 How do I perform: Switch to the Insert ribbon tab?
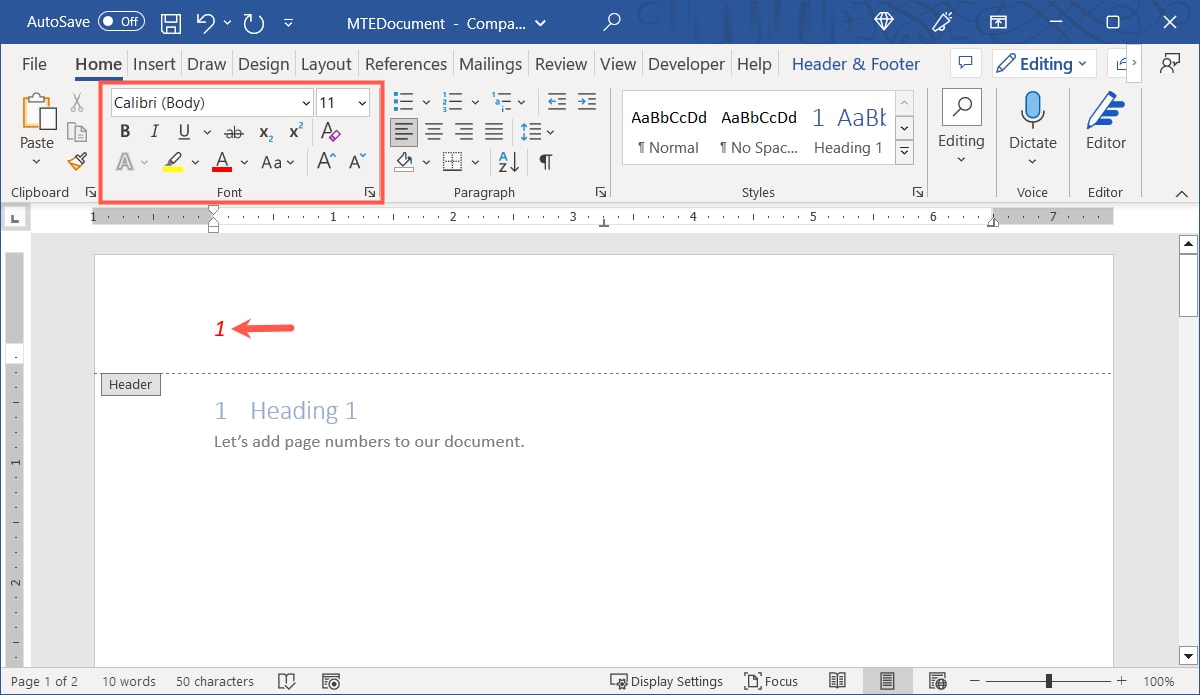pos(154,63)
